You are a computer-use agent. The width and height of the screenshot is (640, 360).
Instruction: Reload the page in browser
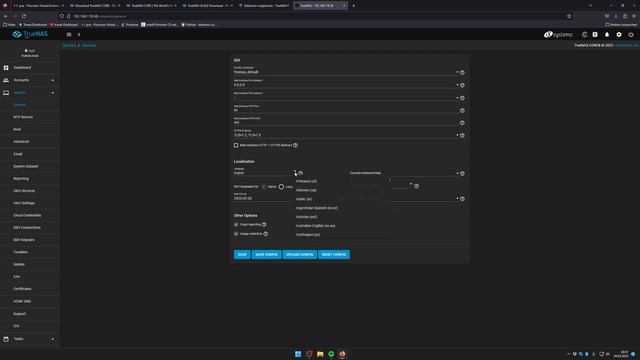point(24,16)
